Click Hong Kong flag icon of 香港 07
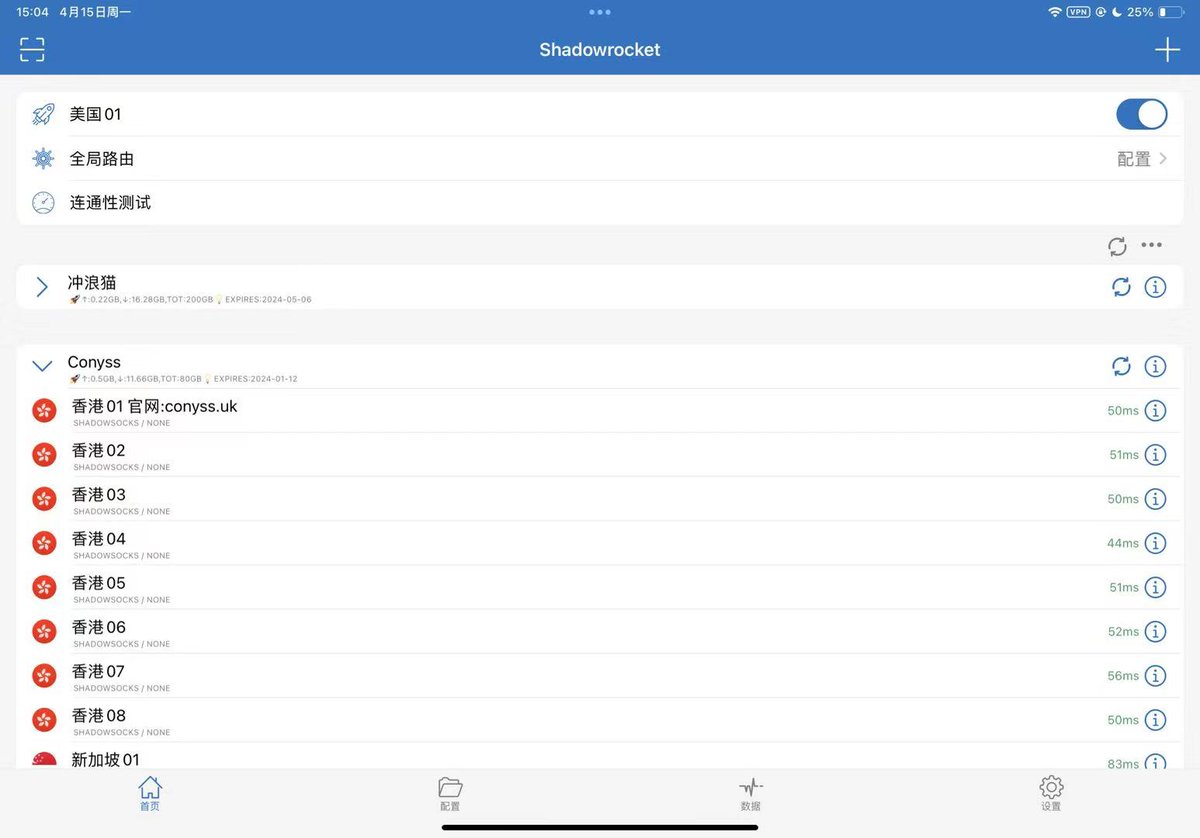This screenshot has width=1200, height=838. [x=44, y=675]
